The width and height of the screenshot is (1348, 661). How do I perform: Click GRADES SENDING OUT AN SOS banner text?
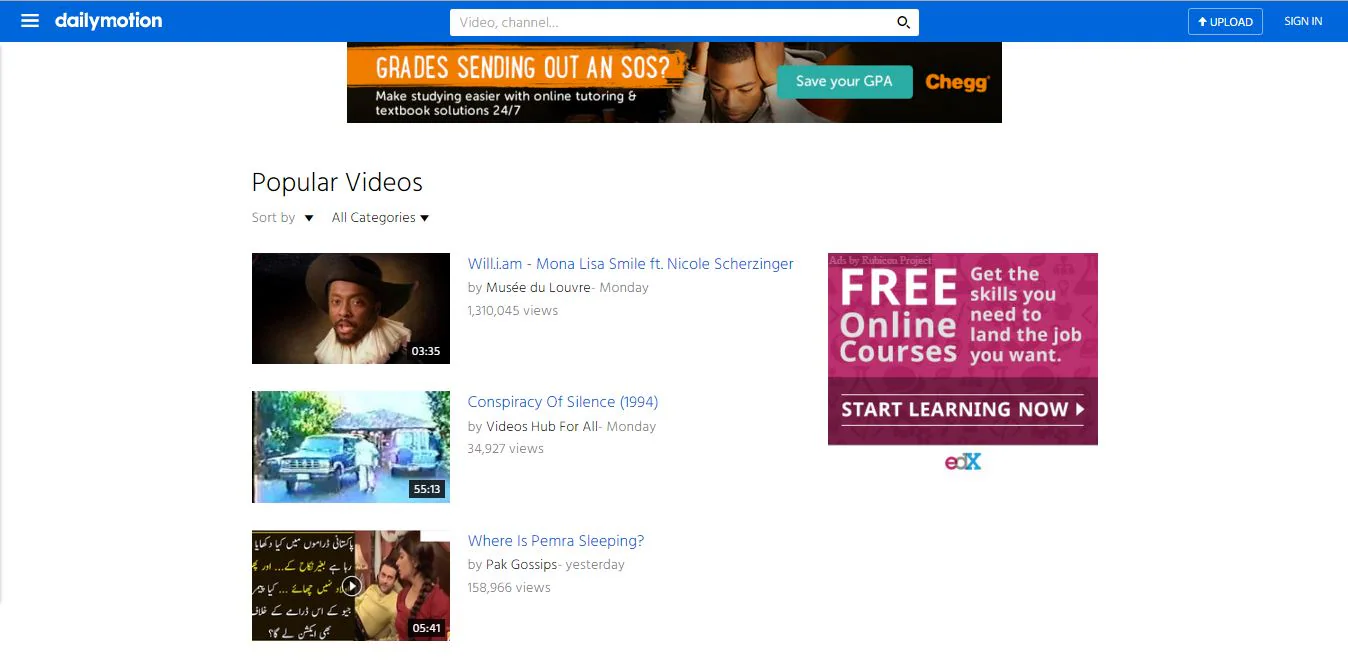click(522, 67)
